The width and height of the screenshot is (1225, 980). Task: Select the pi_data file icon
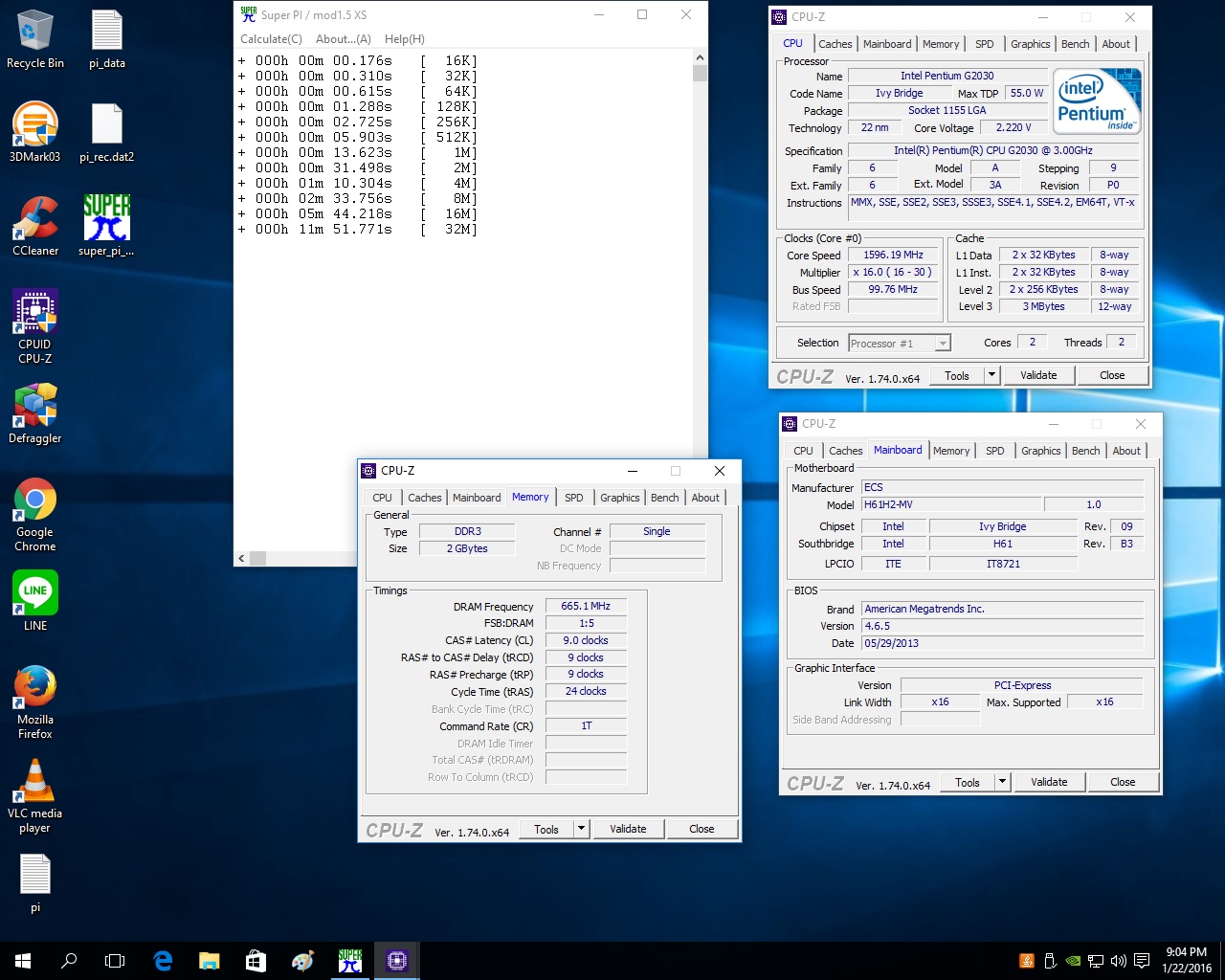click(107, 38)
